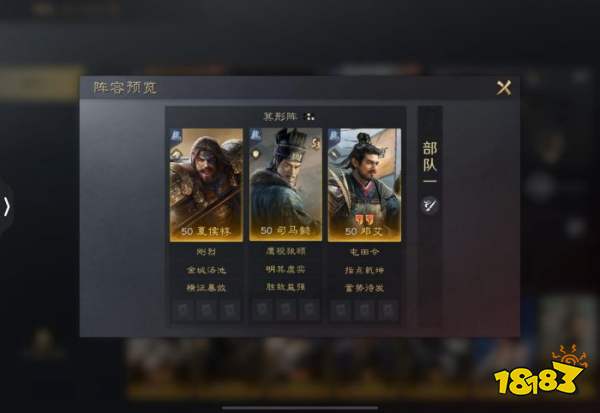The width and height of the screenshot is (600, 413).
Task: Click the last equipment slot under 邓艾
Action: click(x=388, y=310)
